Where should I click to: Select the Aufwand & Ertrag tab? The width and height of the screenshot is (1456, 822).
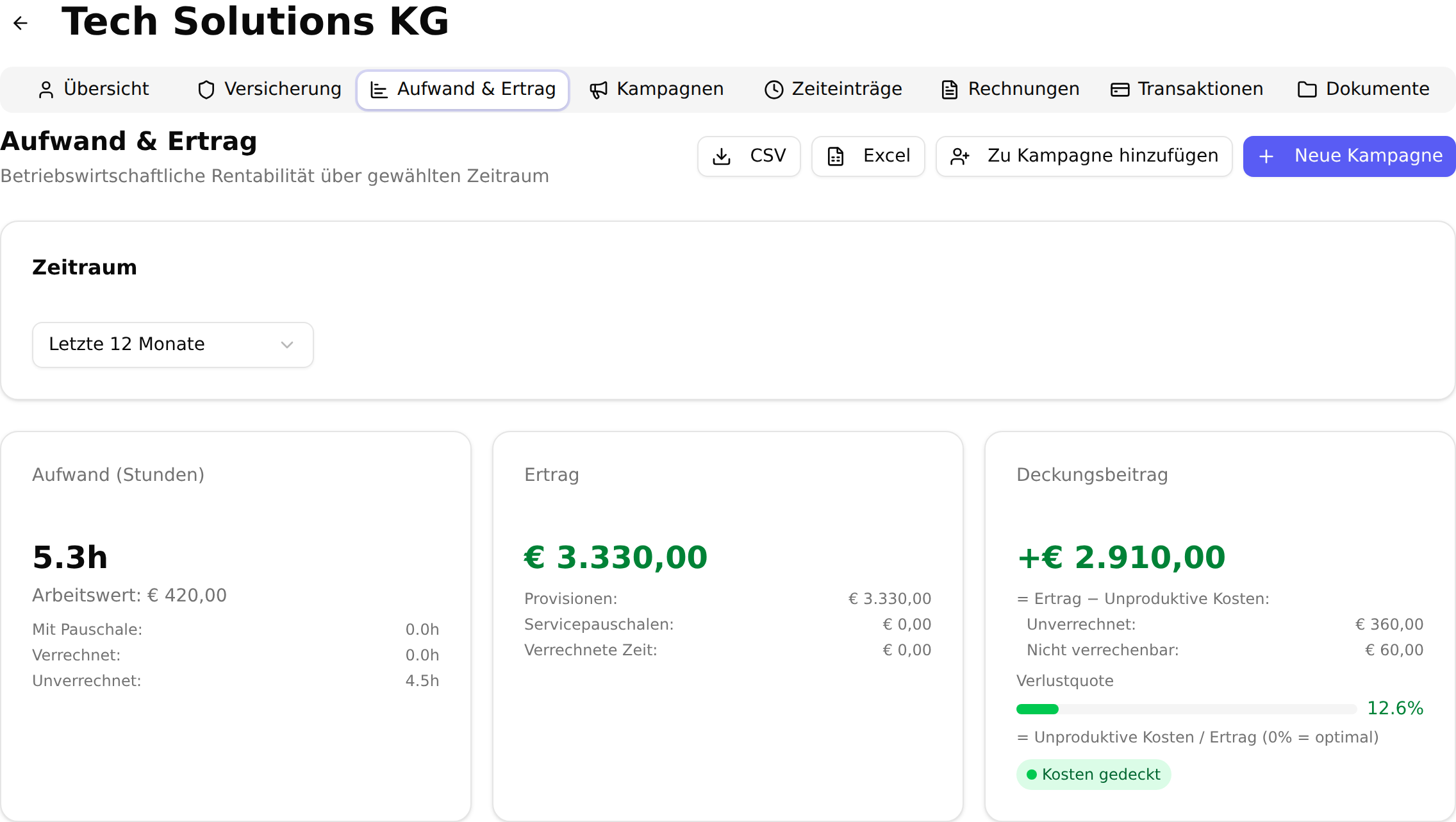[463, 90]
